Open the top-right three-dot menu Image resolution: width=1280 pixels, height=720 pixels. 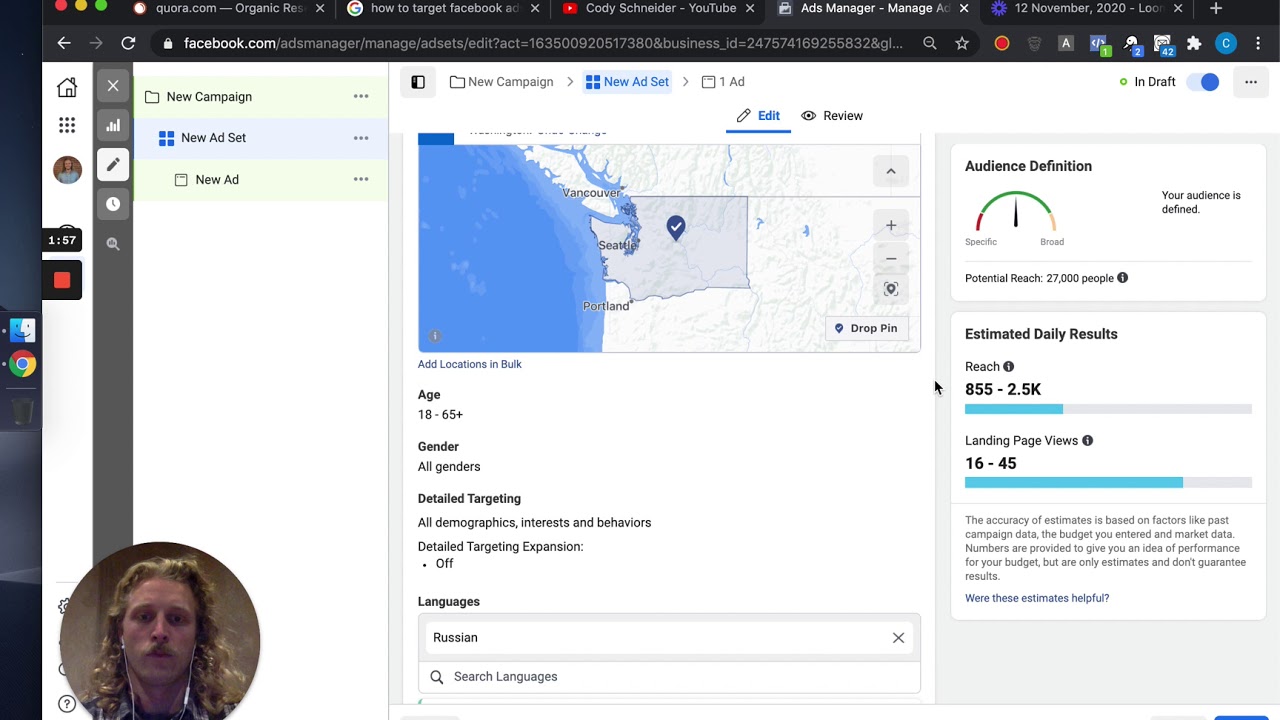click(x=1251, y=82)
